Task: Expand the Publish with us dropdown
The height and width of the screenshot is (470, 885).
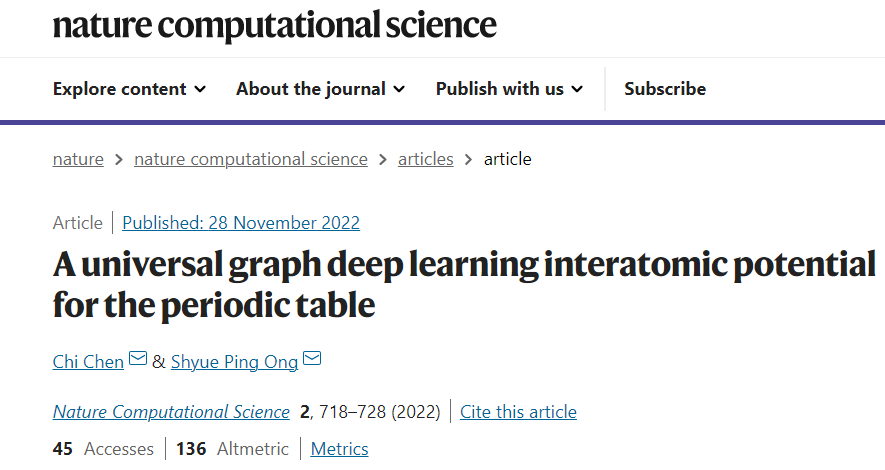Action: point(509,89)
